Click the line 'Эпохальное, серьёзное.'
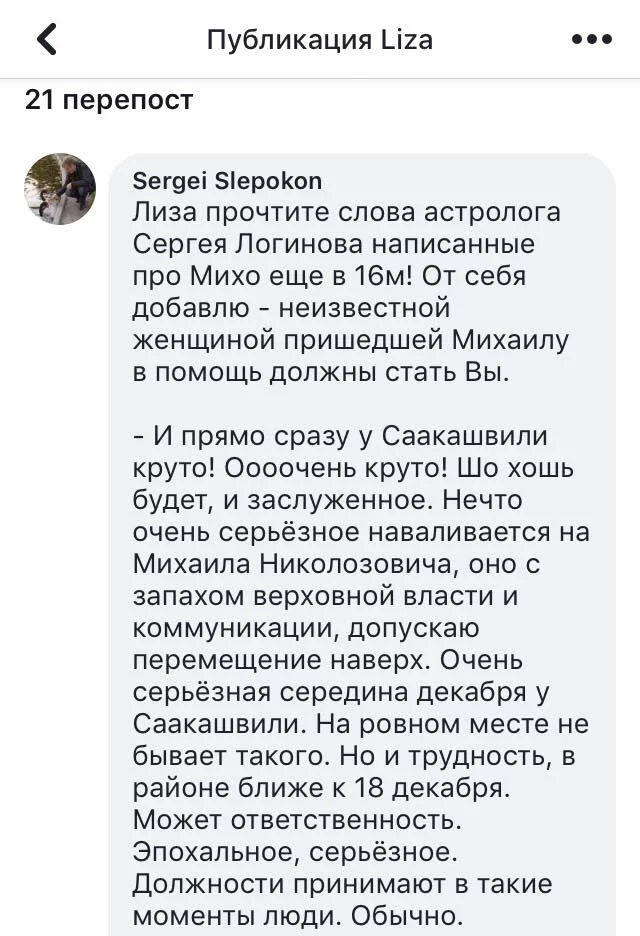This screenshot has width=640, height=936. point(293,852)
